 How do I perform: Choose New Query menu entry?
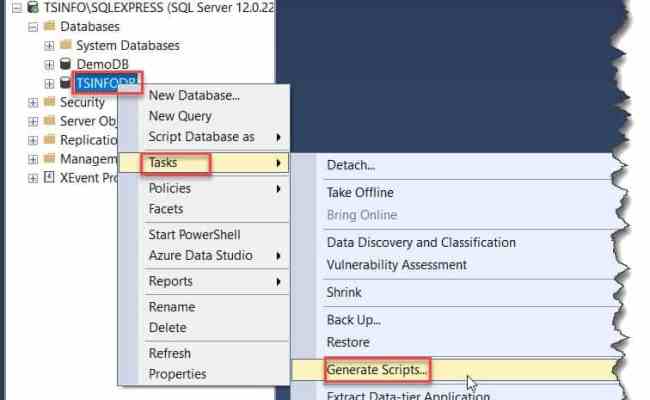pos(204,116)
